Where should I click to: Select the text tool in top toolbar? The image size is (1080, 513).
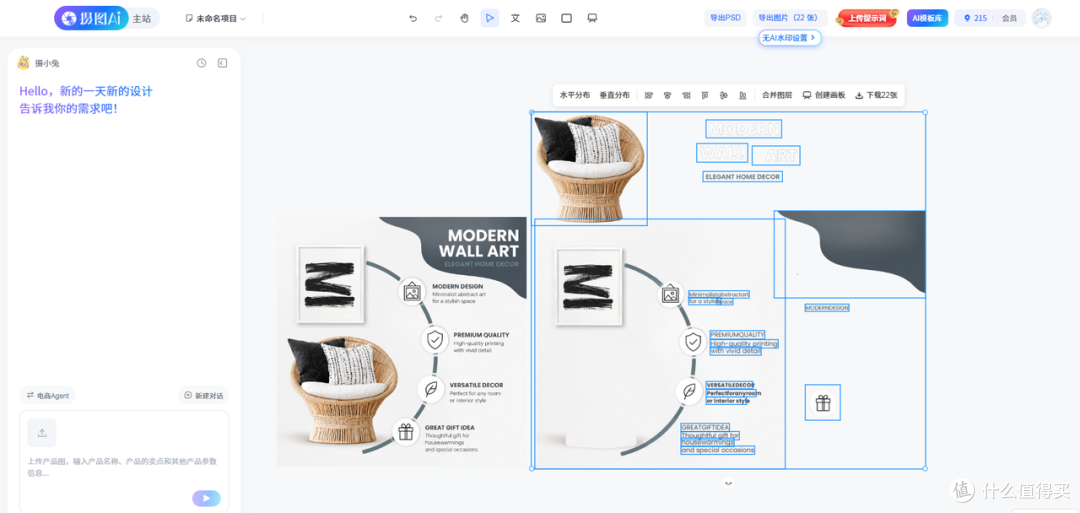click(x=515, y=19)
